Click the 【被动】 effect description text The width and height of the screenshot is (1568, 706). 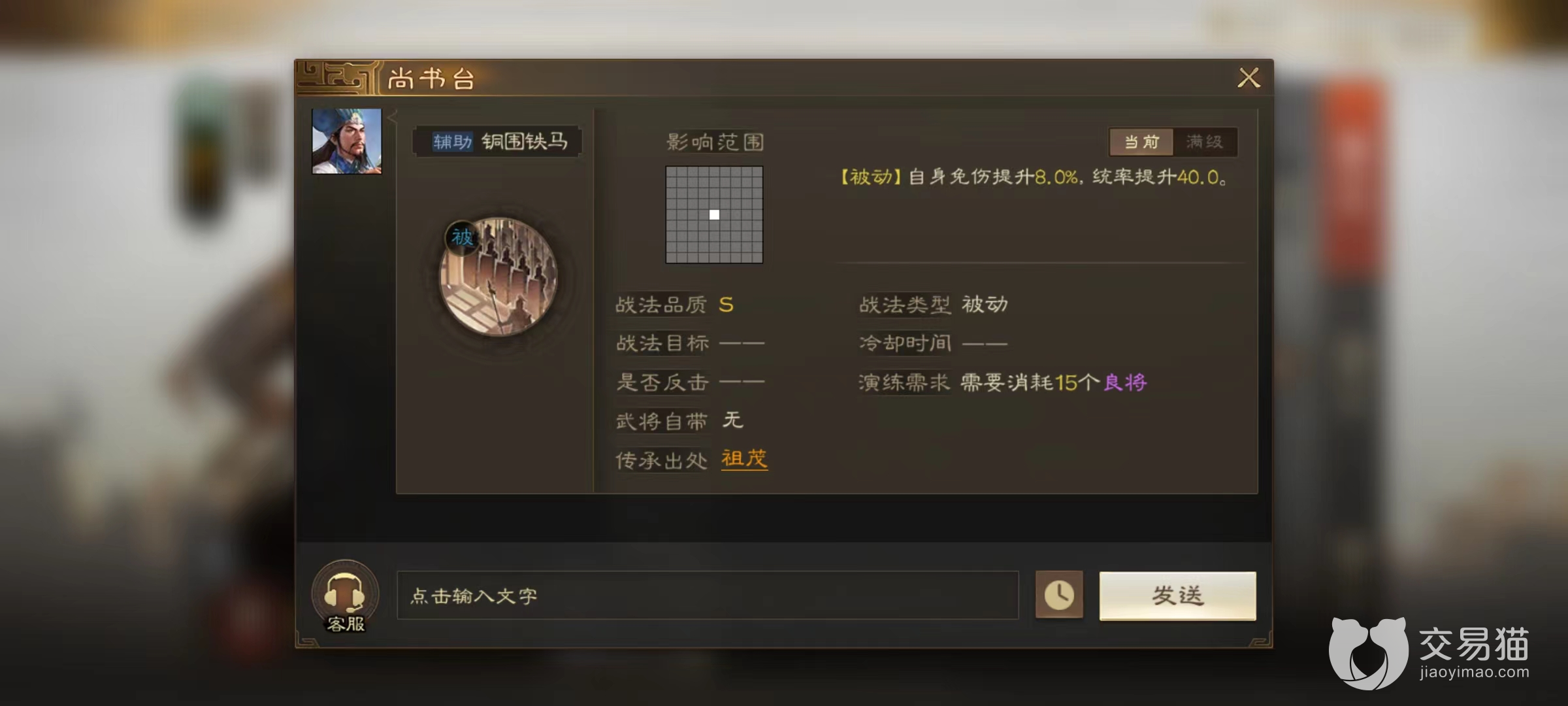tap(1034, 177)
